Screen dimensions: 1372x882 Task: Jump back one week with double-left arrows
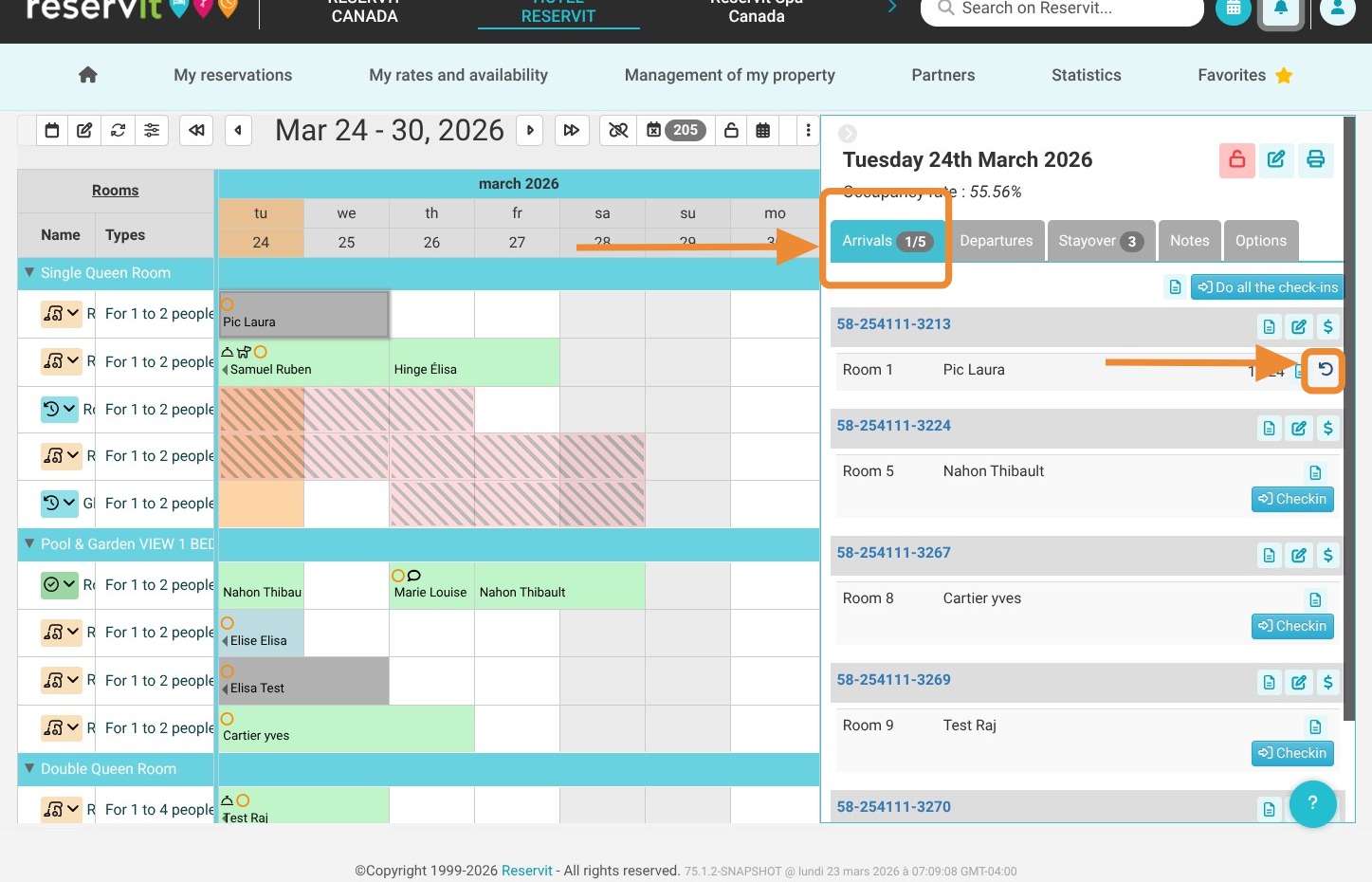tap(196, 130)
